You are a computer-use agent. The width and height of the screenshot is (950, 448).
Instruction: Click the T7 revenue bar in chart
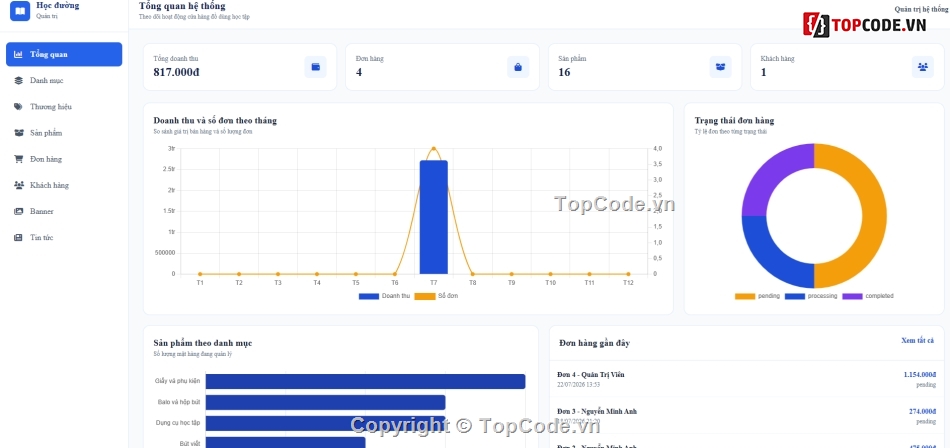point(434,217)
